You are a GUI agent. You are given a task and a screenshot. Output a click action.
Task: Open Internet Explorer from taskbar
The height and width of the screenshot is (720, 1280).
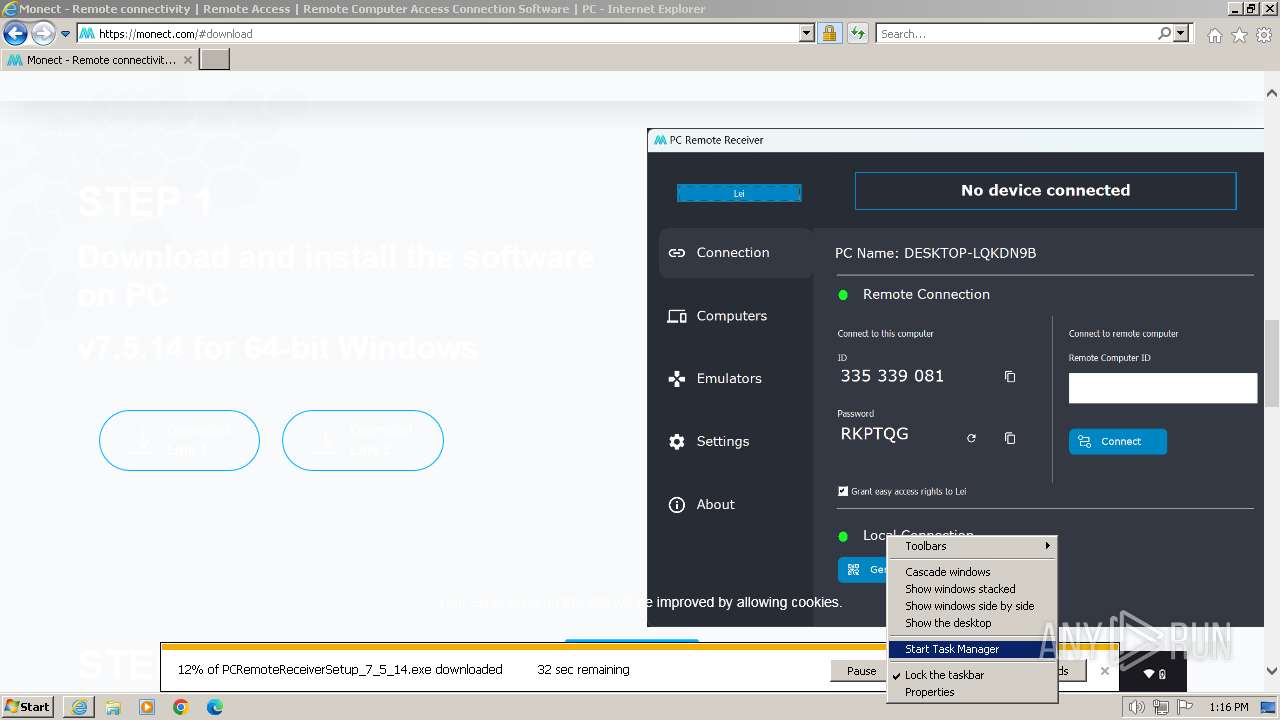tap(78, 707)
